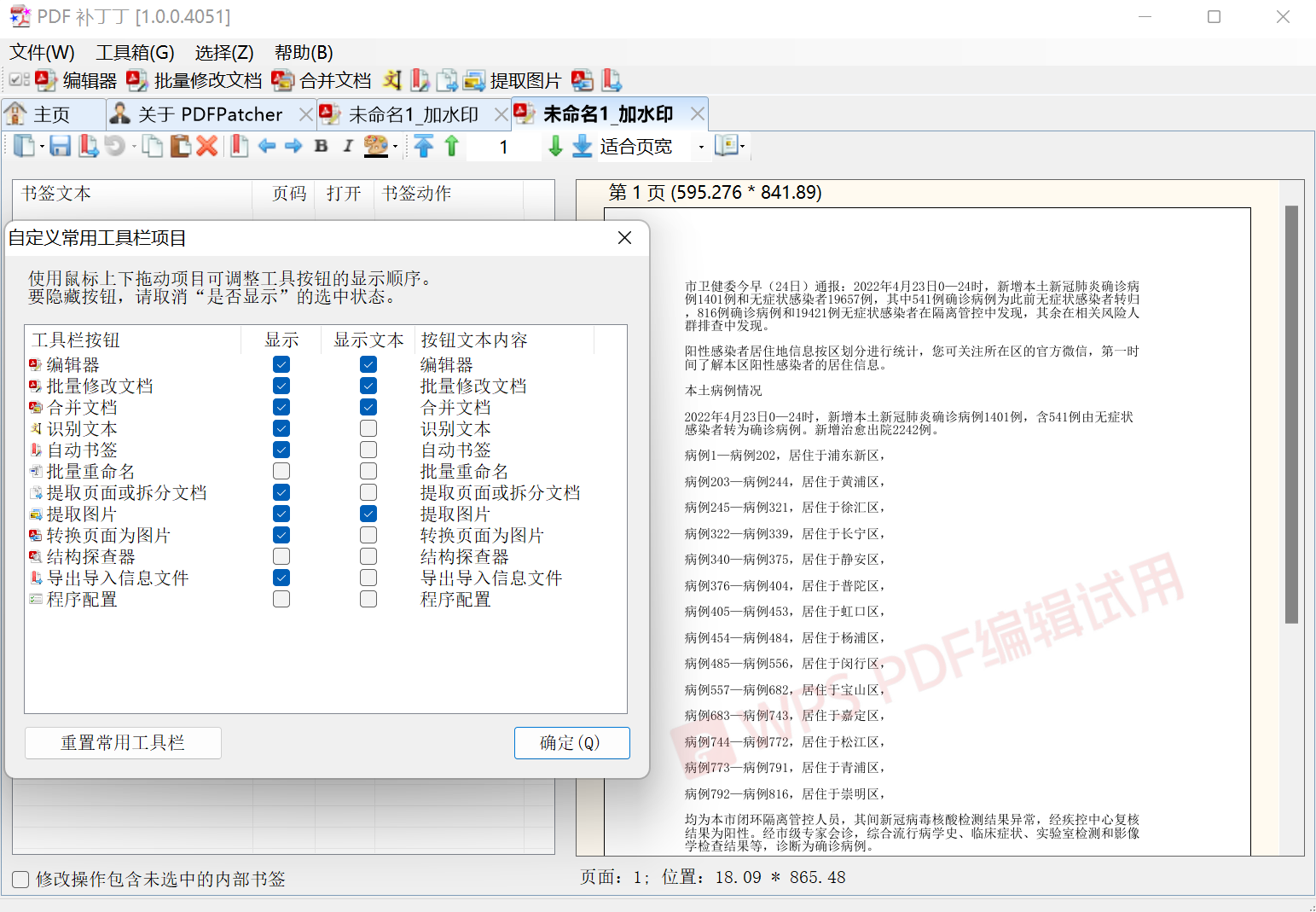Click the color palette bookmark color icon

[376, 146]
